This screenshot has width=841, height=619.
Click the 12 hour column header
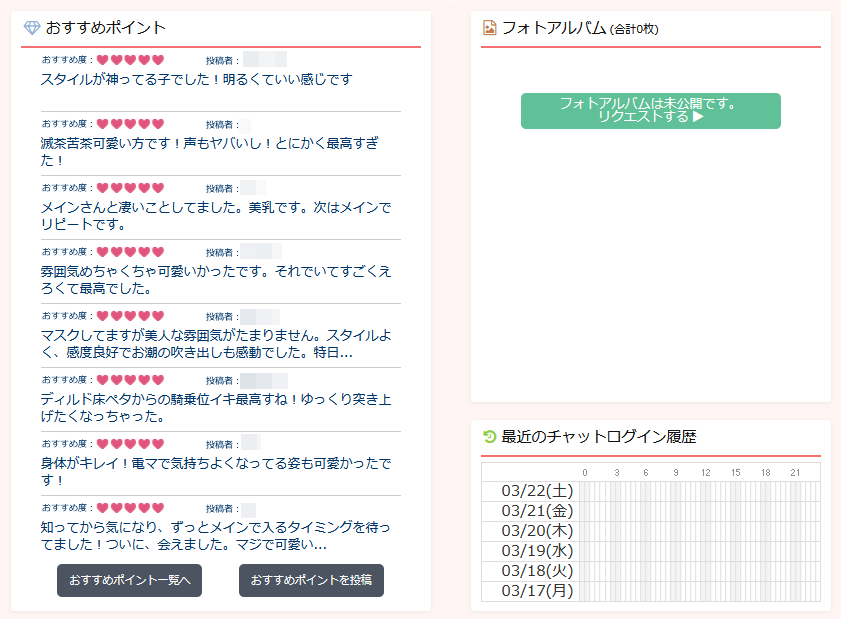tap(705, 472)
